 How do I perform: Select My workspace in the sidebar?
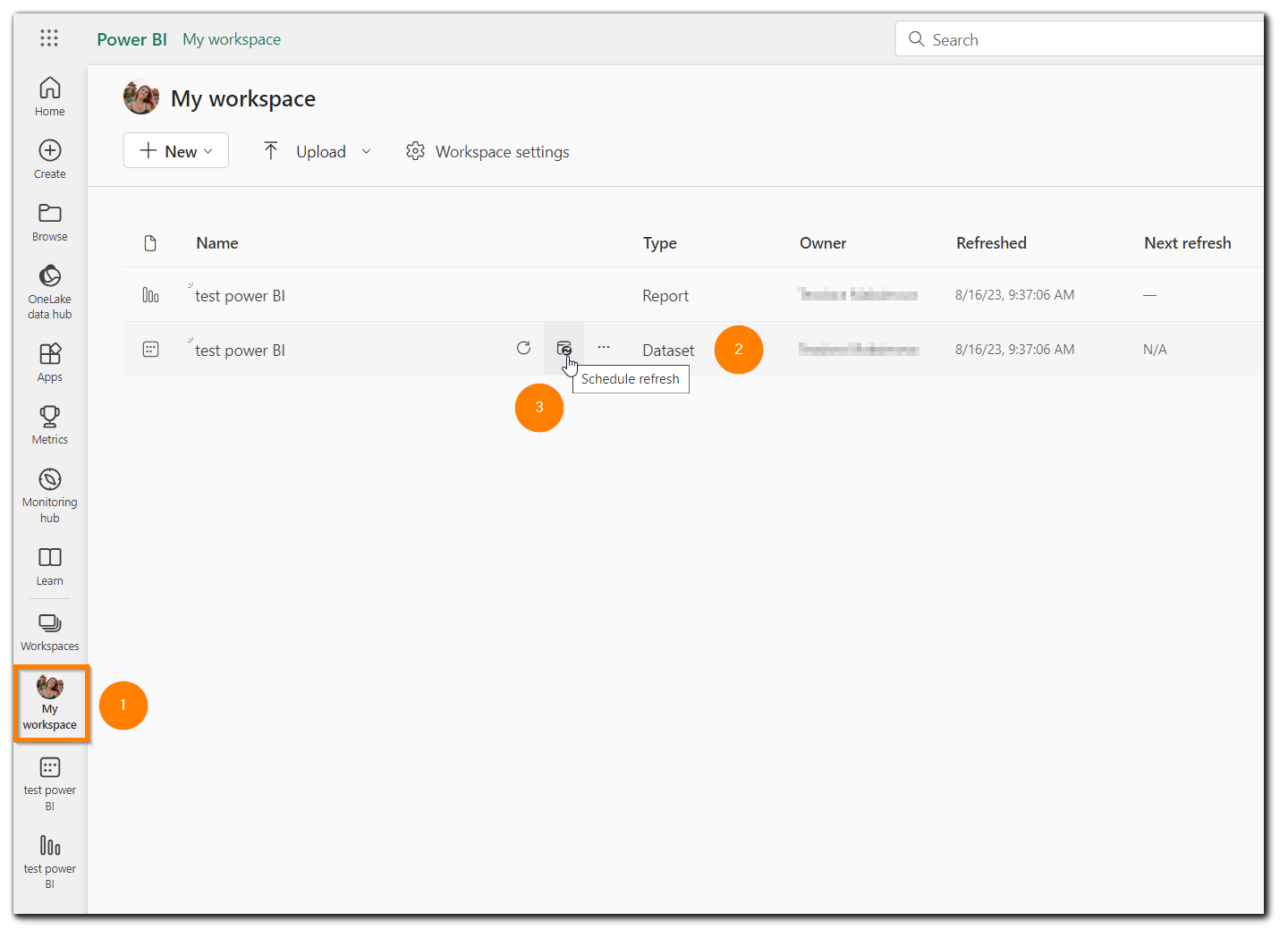[51, 704]
